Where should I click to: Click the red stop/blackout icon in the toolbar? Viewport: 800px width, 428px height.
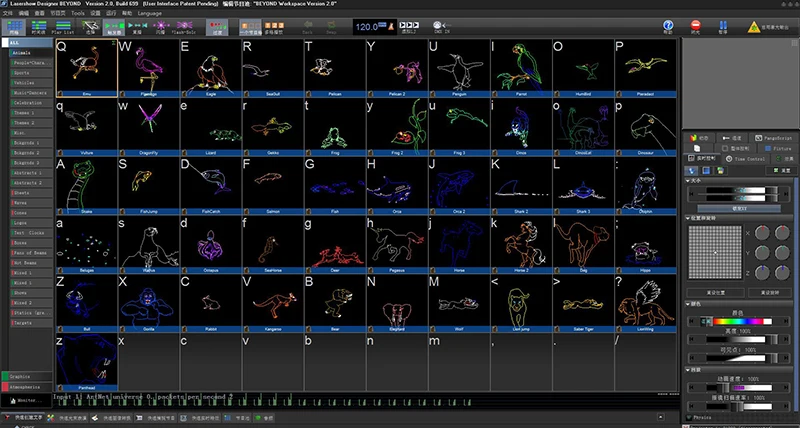pyautogui.click(x=695, y=26)
